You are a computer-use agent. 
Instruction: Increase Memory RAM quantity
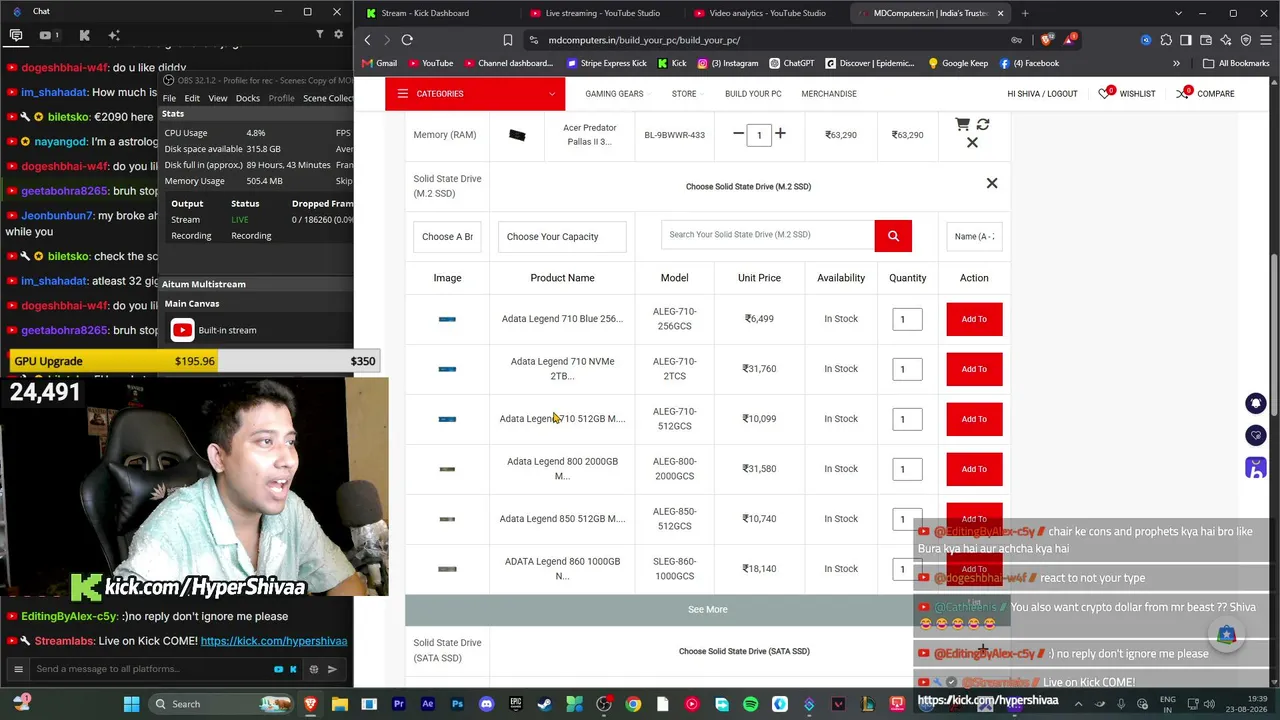[780, 134]
